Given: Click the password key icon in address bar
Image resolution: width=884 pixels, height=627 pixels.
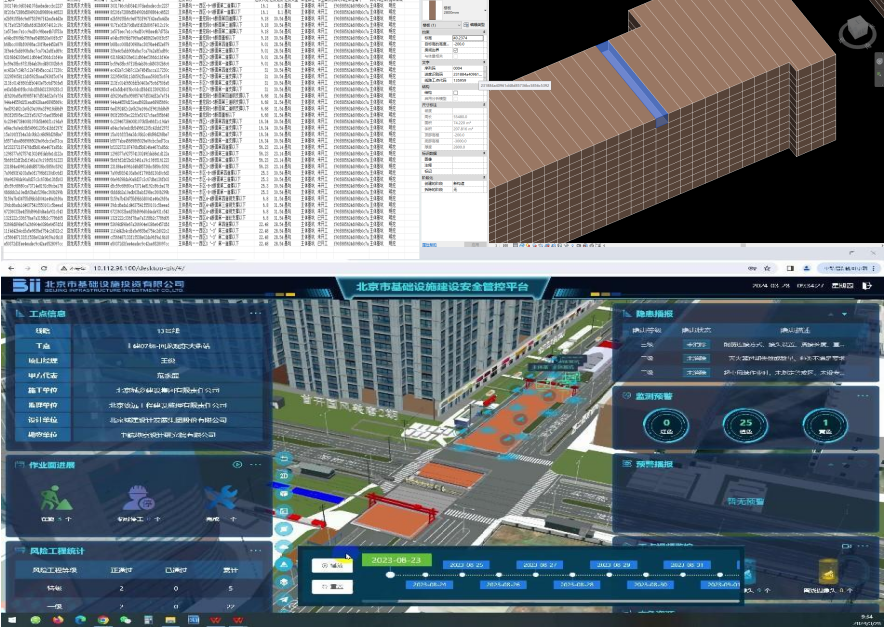Looking at the screenshot, I should tap(752, 268).
